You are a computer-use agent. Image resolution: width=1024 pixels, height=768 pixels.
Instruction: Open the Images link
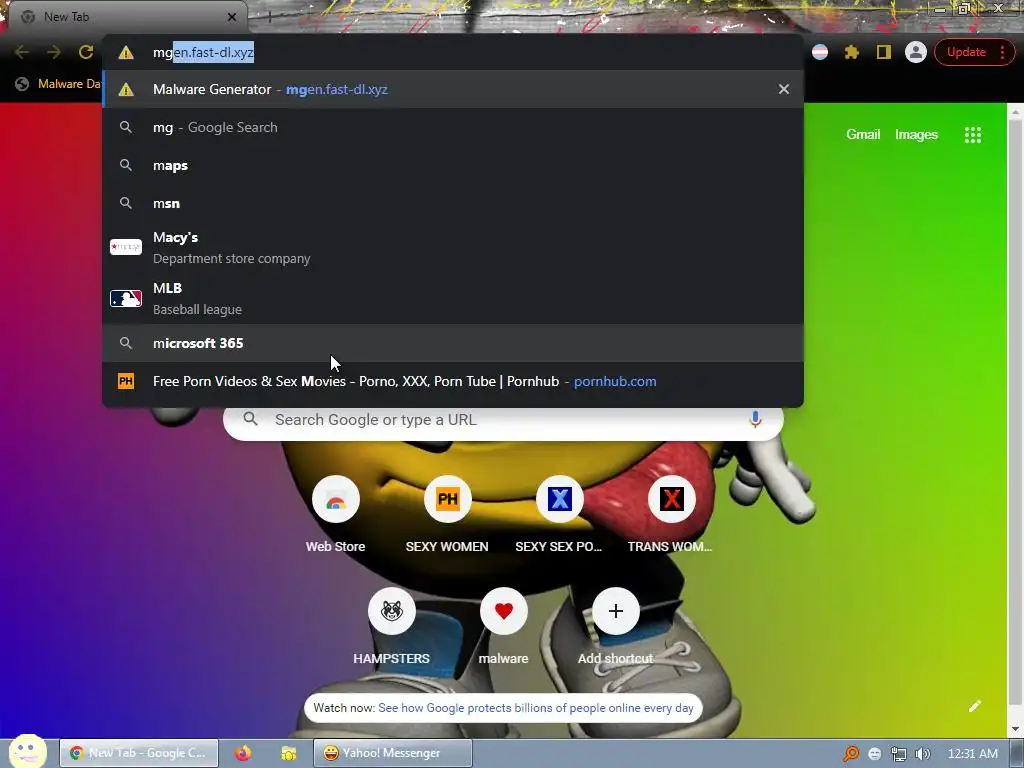(916, 135)
